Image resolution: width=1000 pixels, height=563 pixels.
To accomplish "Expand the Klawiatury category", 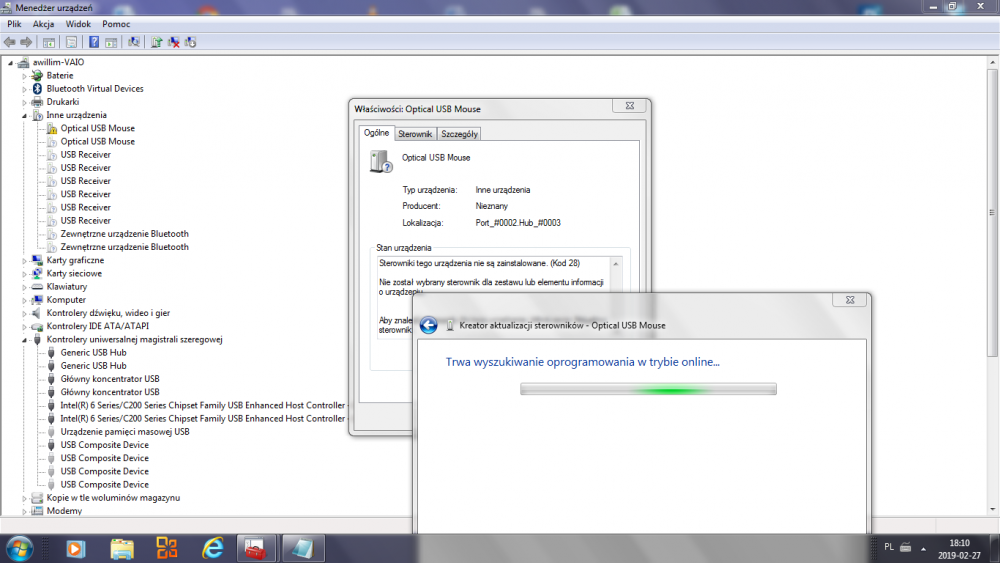I will [25, 286].
